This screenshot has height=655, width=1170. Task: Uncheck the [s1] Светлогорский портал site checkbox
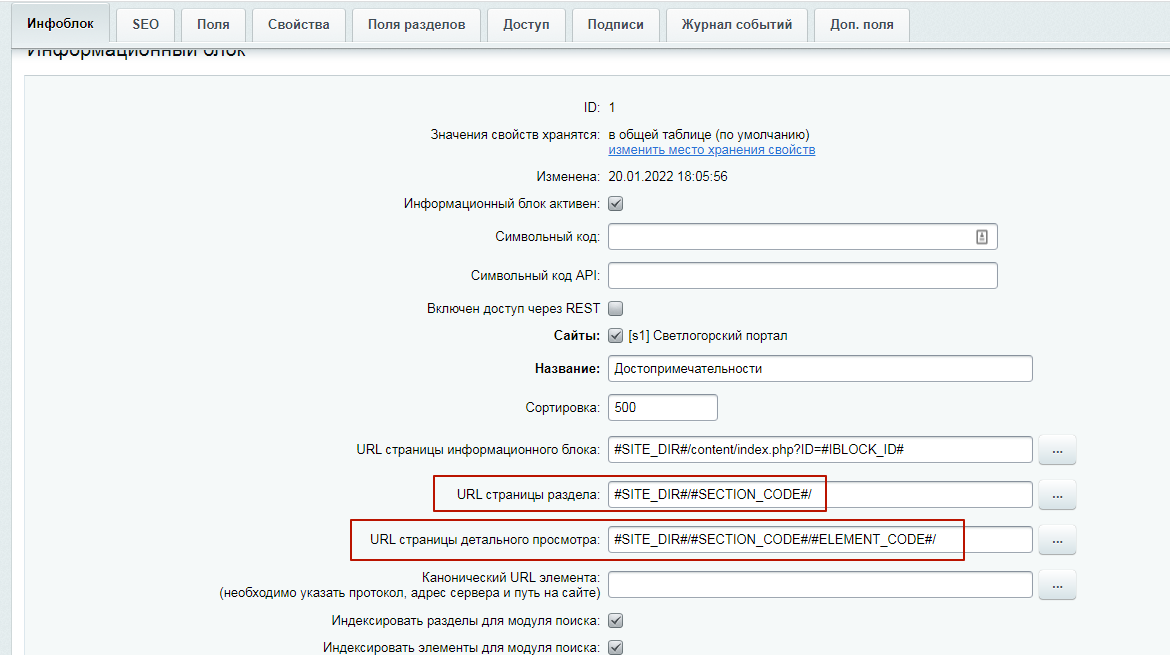click(x=616, y=336)
